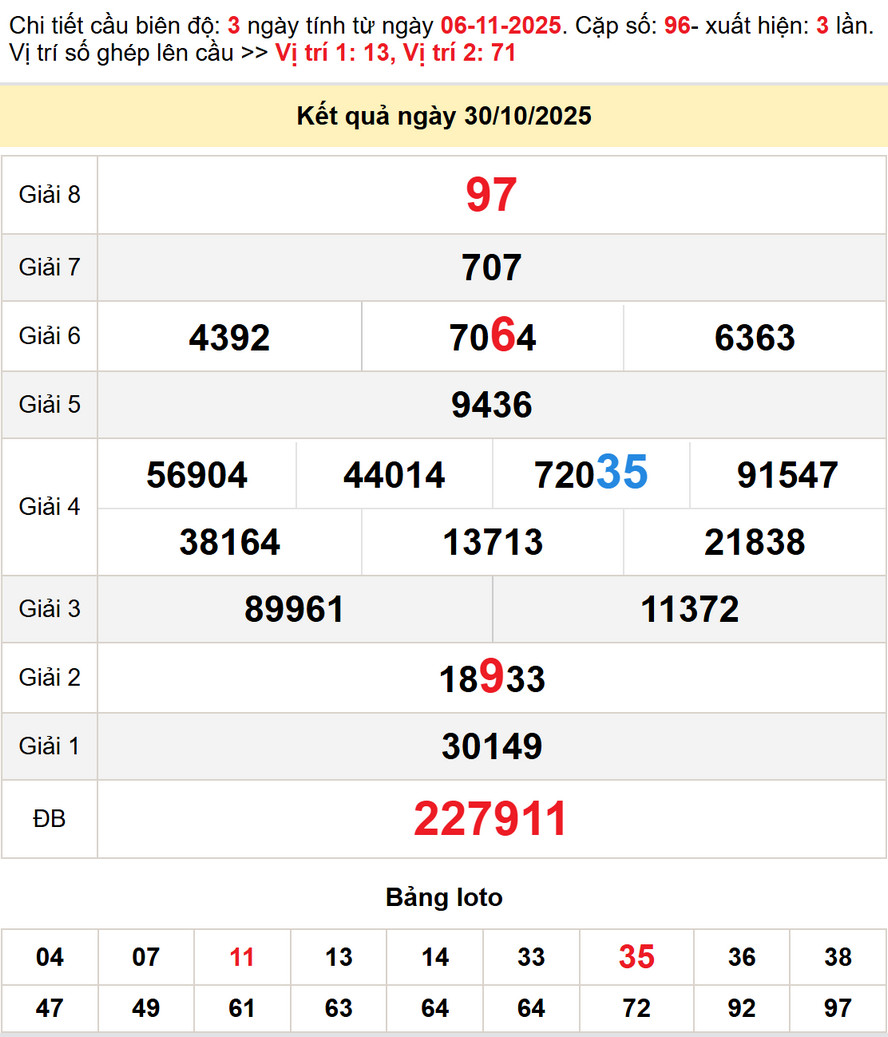Click the ĐB special prize 227911
888x1037 pixels.
(x=490, y=819)
